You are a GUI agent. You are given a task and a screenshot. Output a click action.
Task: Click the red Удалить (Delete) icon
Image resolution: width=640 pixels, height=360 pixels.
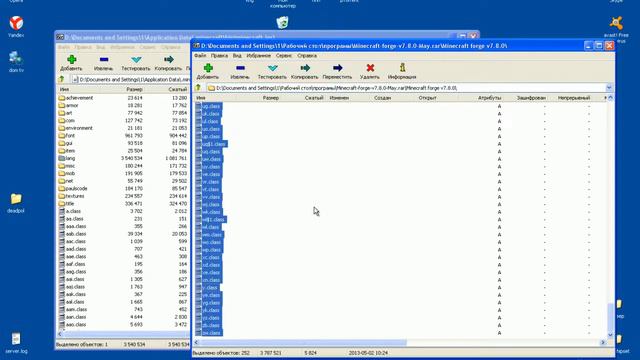[370, 68]
